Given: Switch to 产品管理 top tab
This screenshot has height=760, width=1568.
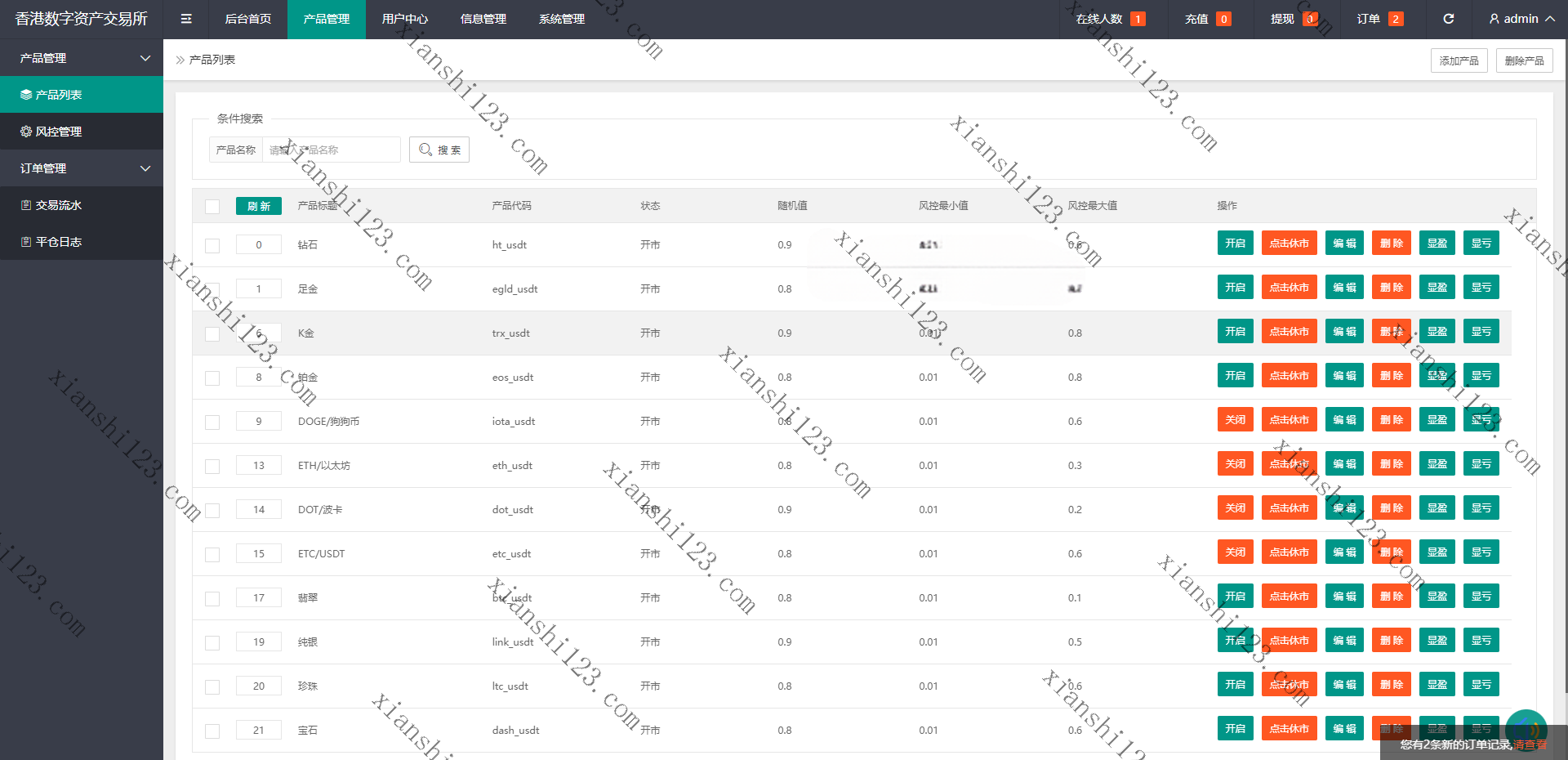Looking at the screenshot, I should click(x=327, y=19).
